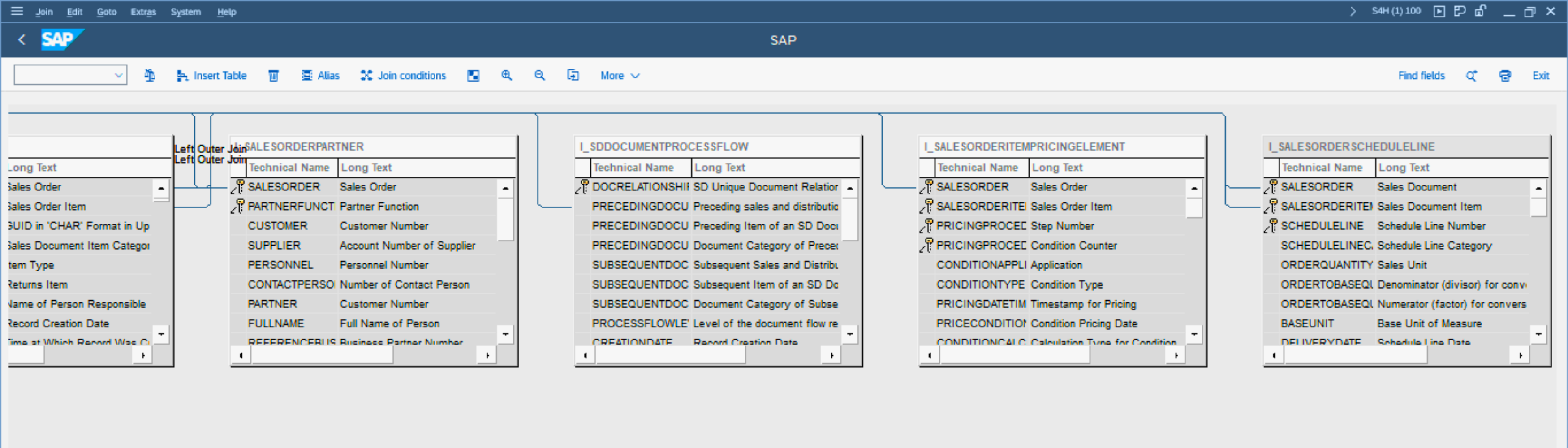The width and height of the screenshot is (1568, 448).
Task: Open the command field dropdown
Action: (118, 75)
